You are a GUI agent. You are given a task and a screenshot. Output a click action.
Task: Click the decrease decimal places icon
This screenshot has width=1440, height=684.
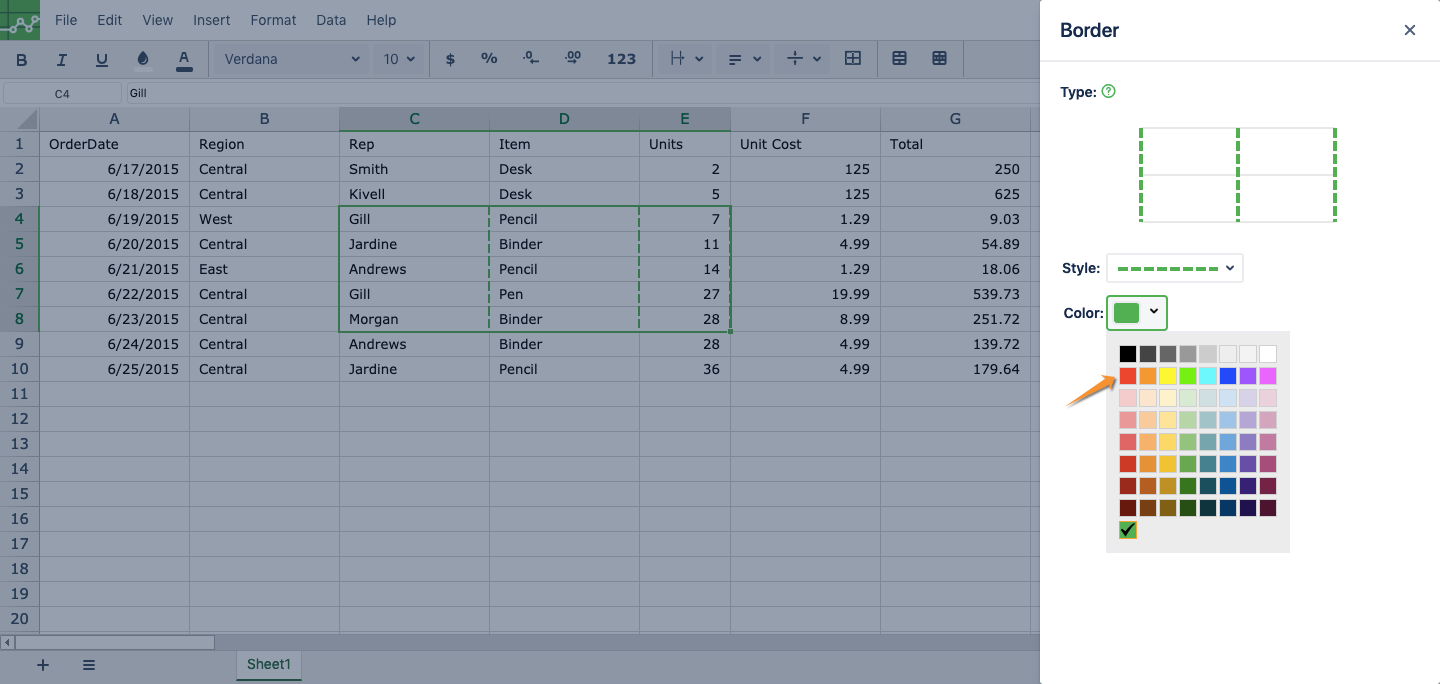(x=531, y=59)
